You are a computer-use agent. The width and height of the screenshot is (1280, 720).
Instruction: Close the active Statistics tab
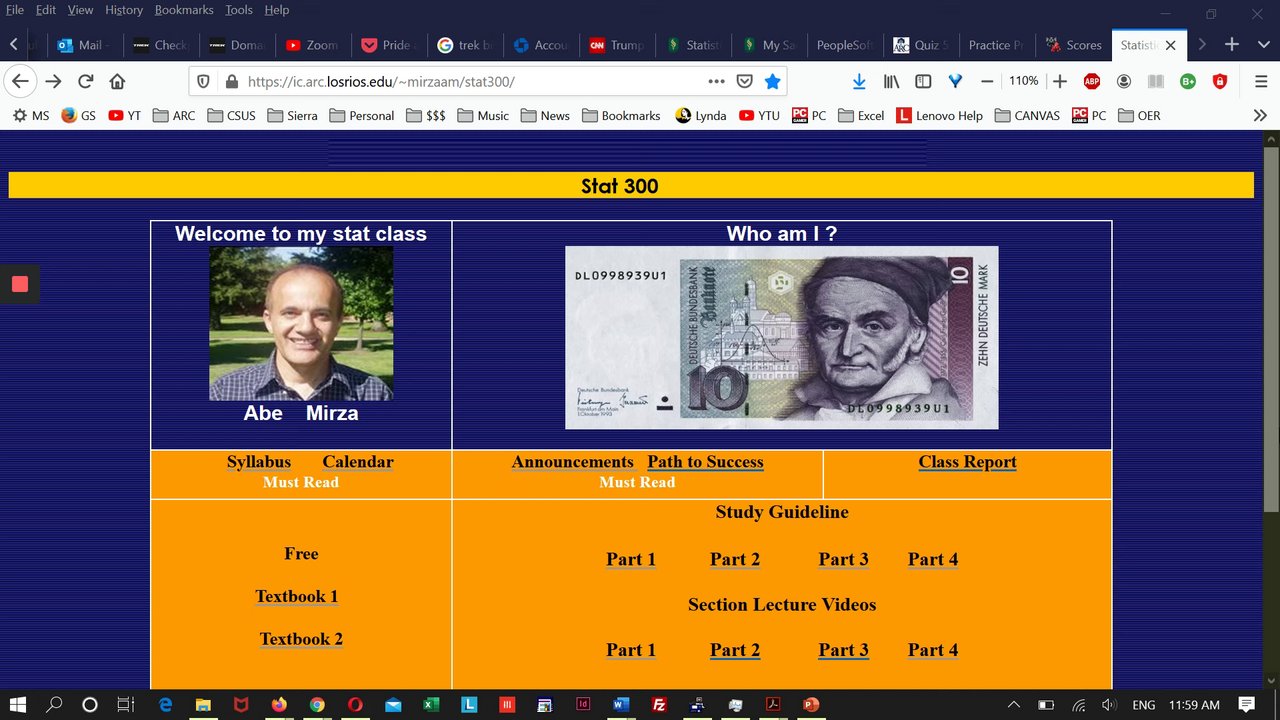coord(1171,45)
